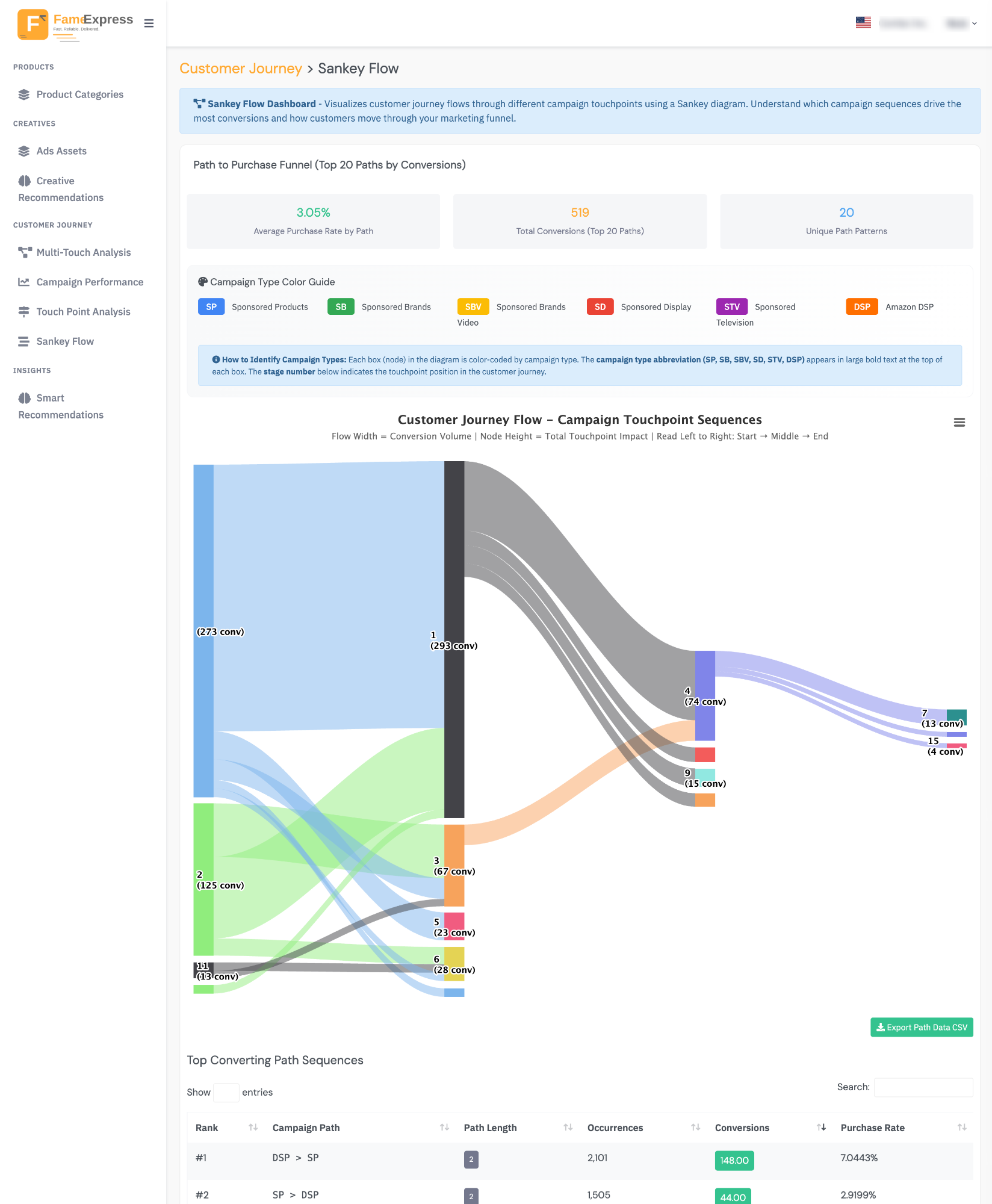Click the Export Path Data CSV button
992x1204 pixels.
[x=922, y=1027]
